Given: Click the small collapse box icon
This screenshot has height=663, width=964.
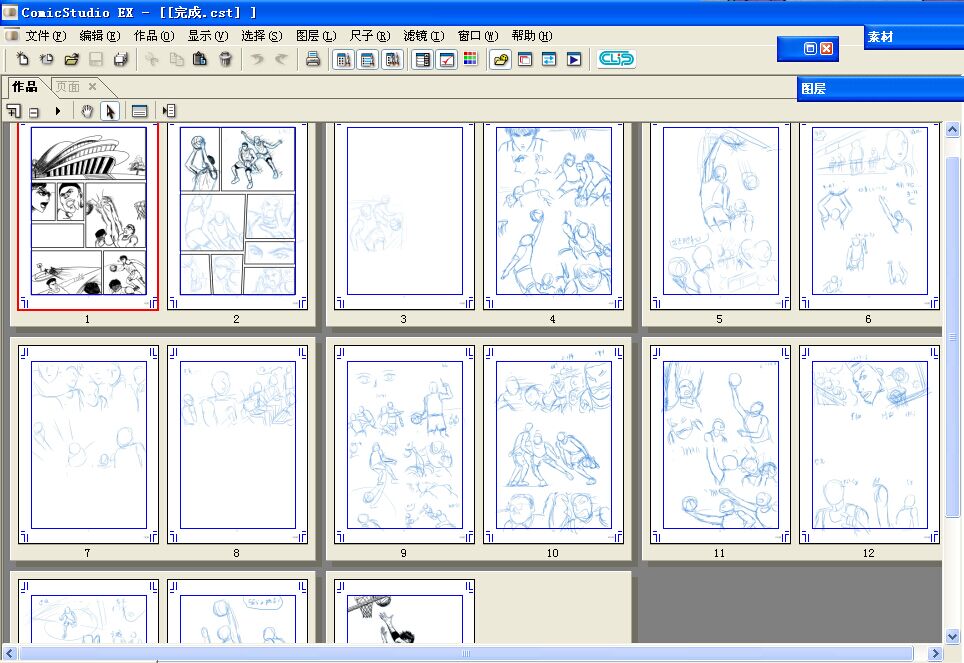Looking at the screenshot, I should (x=34, y=112).
